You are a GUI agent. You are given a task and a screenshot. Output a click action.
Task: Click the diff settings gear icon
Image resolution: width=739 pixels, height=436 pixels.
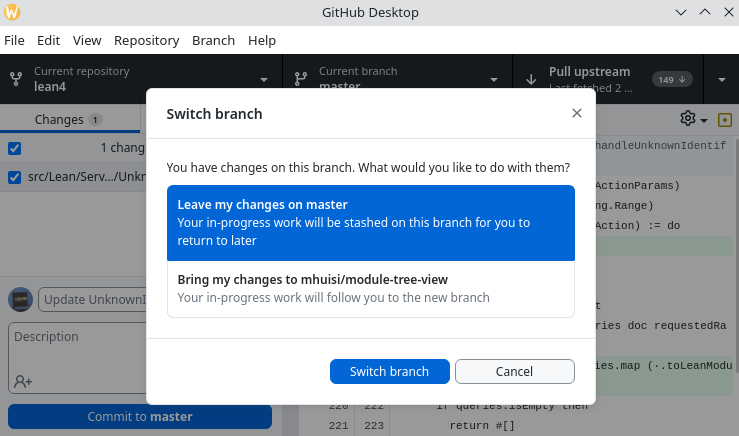688,119
